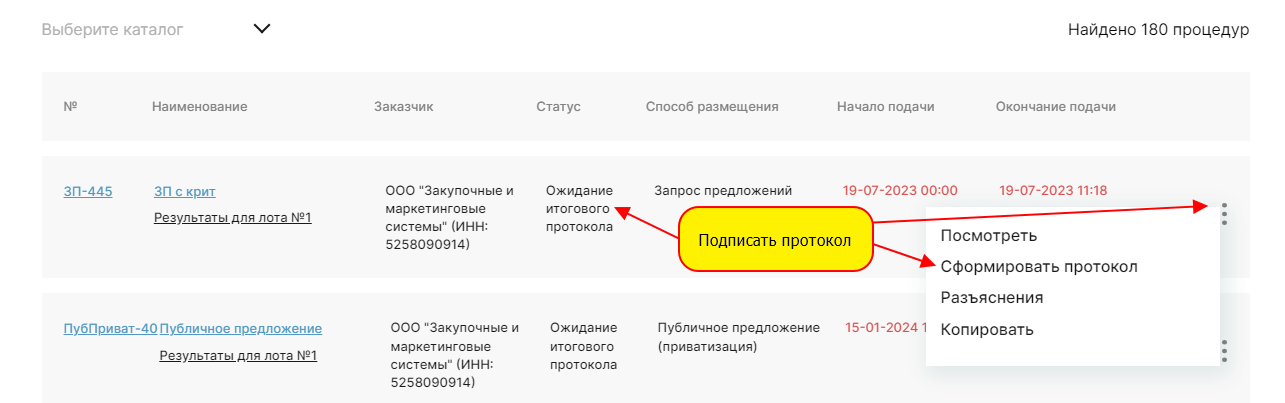Image resolution: width=1285 pixels, height=403 pixels.
Task: View 'Результаты для лота №1' under ЗП с крит
Action: coord(232,217)
